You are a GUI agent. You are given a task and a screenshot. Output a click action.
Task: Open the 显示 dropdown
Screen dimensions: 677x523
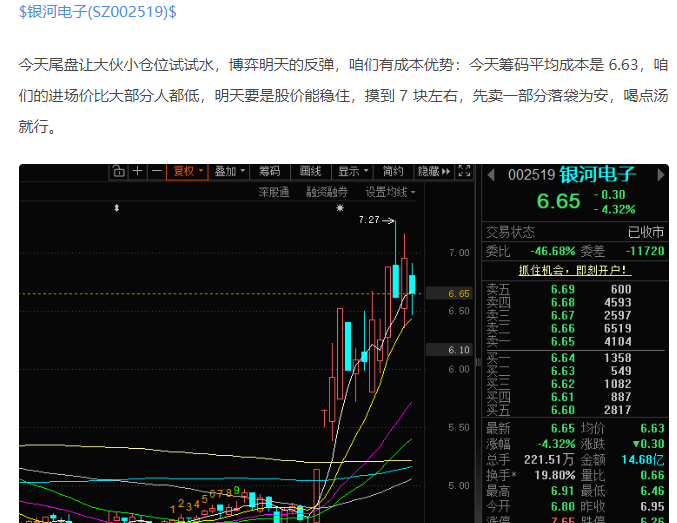tap(353, 171)
